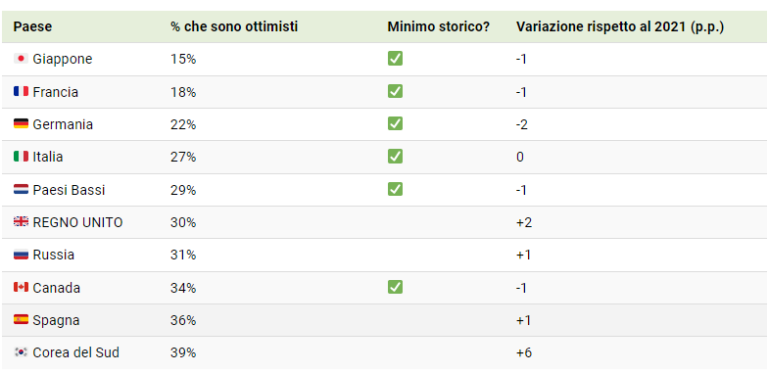Select the +6 value for Corea del Sud
Viewport: 768px width, 373px height.
tap(524, 352)
